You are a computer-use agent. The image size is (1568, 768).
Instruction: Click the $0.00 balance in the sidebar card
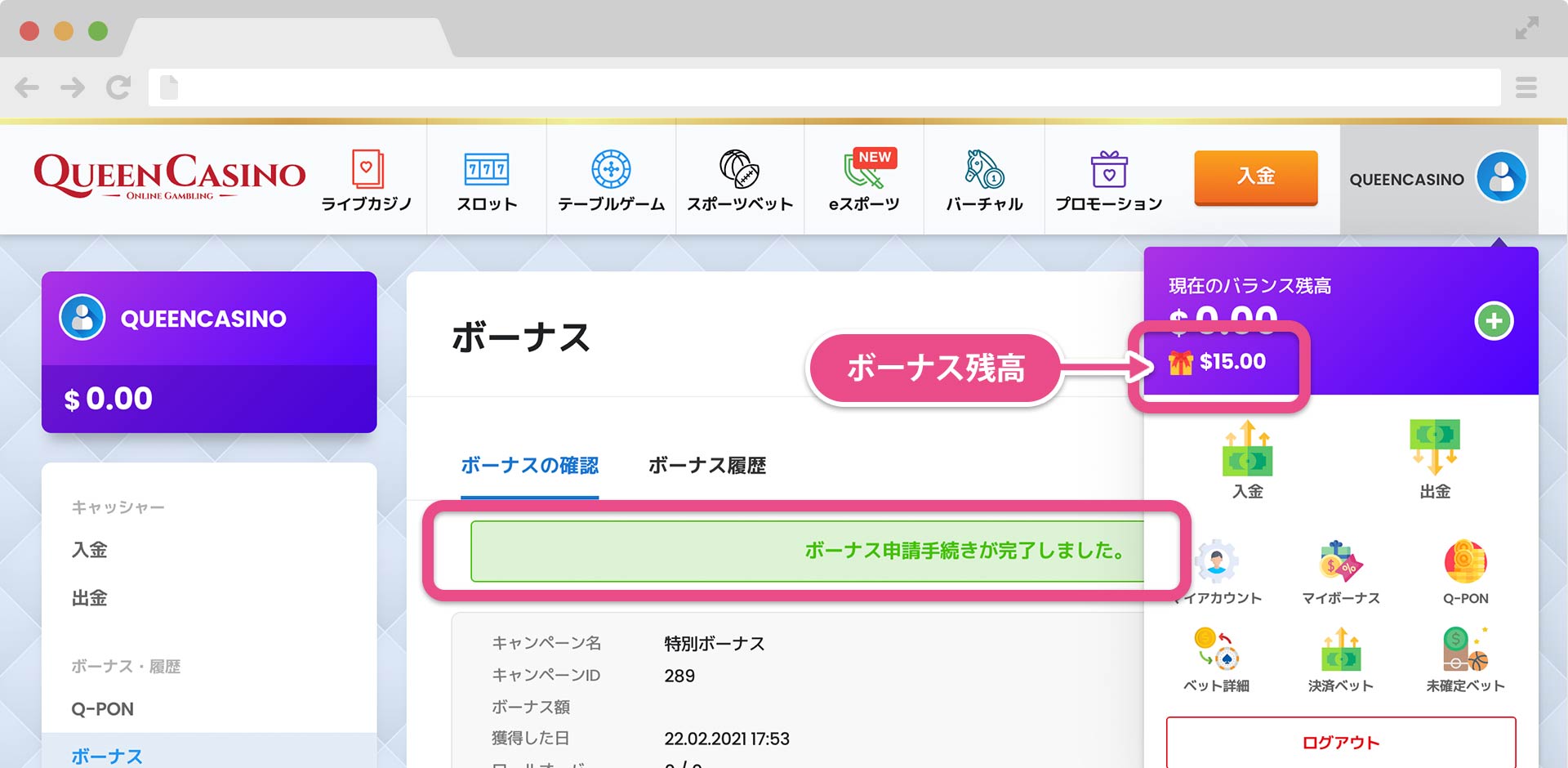(x=109, y=399)
